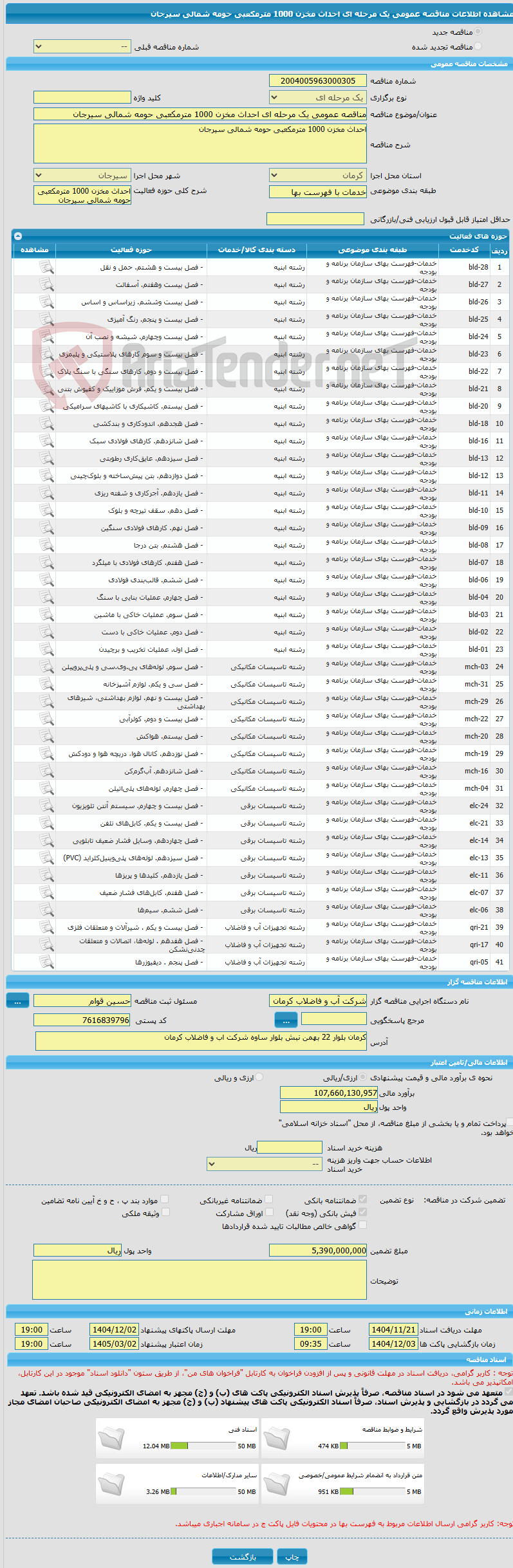Viewport: 513px width, 1568px height.
Task: Click the مبلغ تضمین amount field
Action: coord(318,1250)
